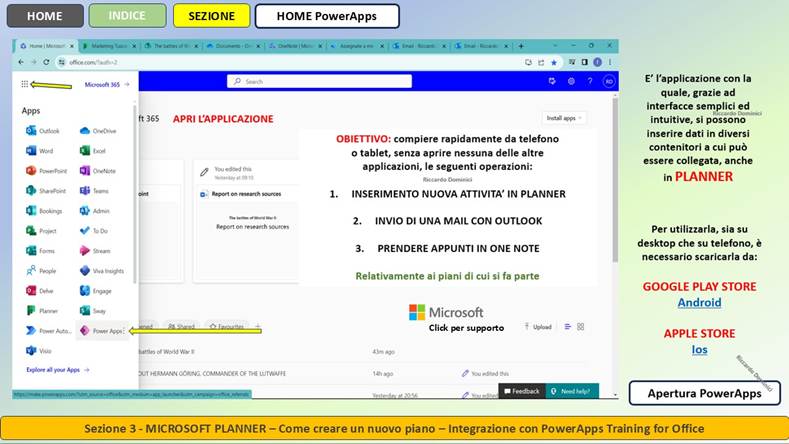
Task: Open the account profile avatar
Action: [x=609, y=81]
